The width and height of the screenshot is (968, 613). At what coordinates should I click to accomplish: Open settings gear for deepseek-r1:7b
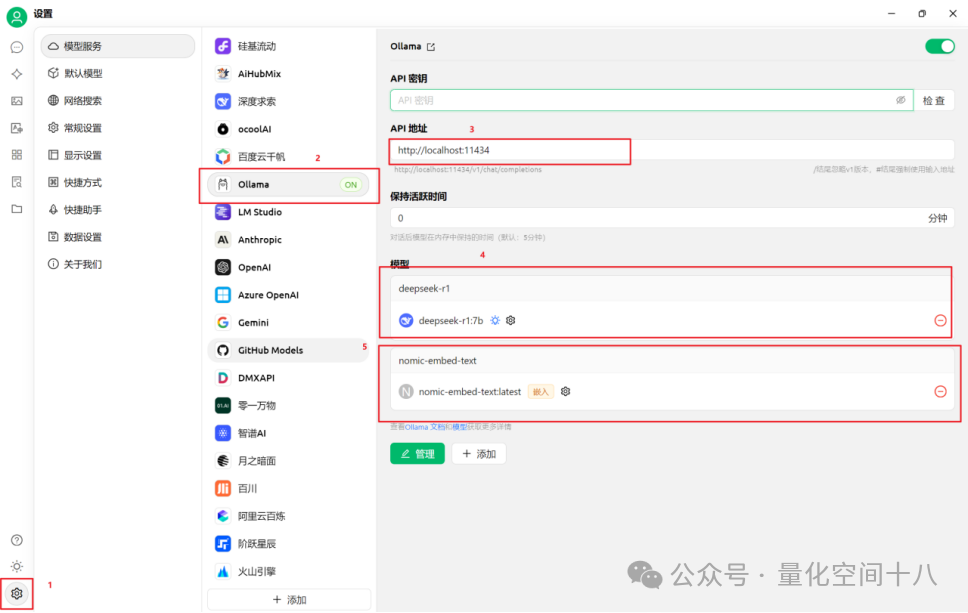(x=511, y=320)
